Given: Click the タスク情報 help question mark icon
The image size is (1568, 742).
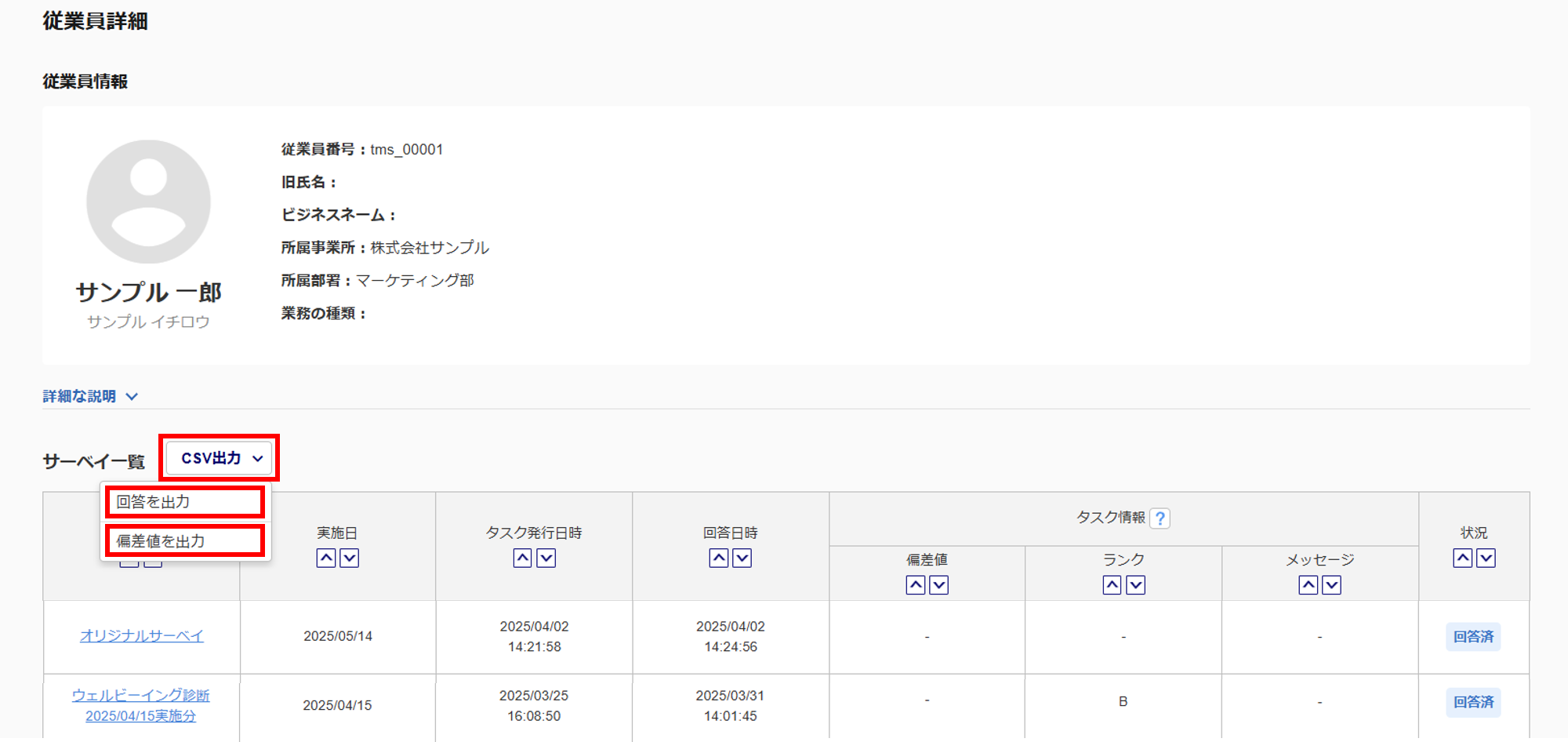Looking at the screenshot, I should click(1160, 518).
